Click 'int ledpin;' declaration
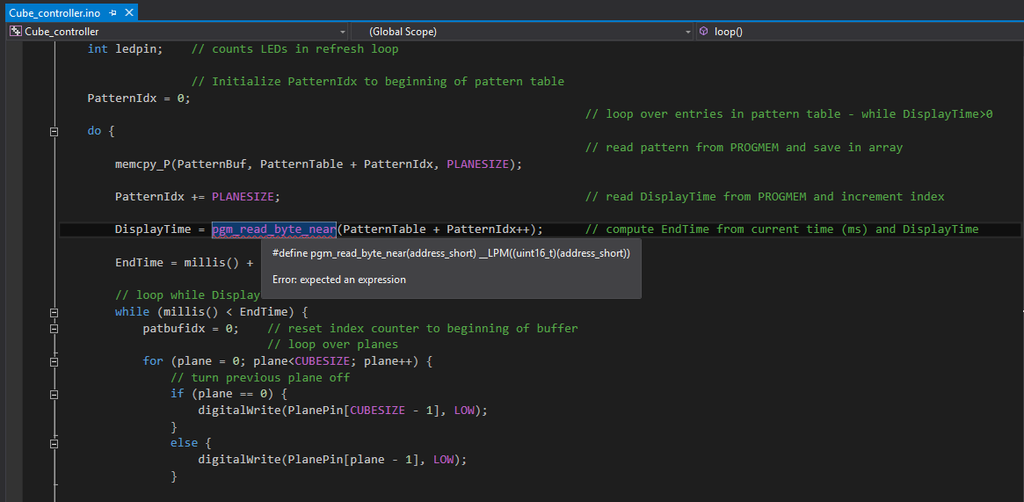The width and height of the screenshot is (1024, 502). [125, 49]
